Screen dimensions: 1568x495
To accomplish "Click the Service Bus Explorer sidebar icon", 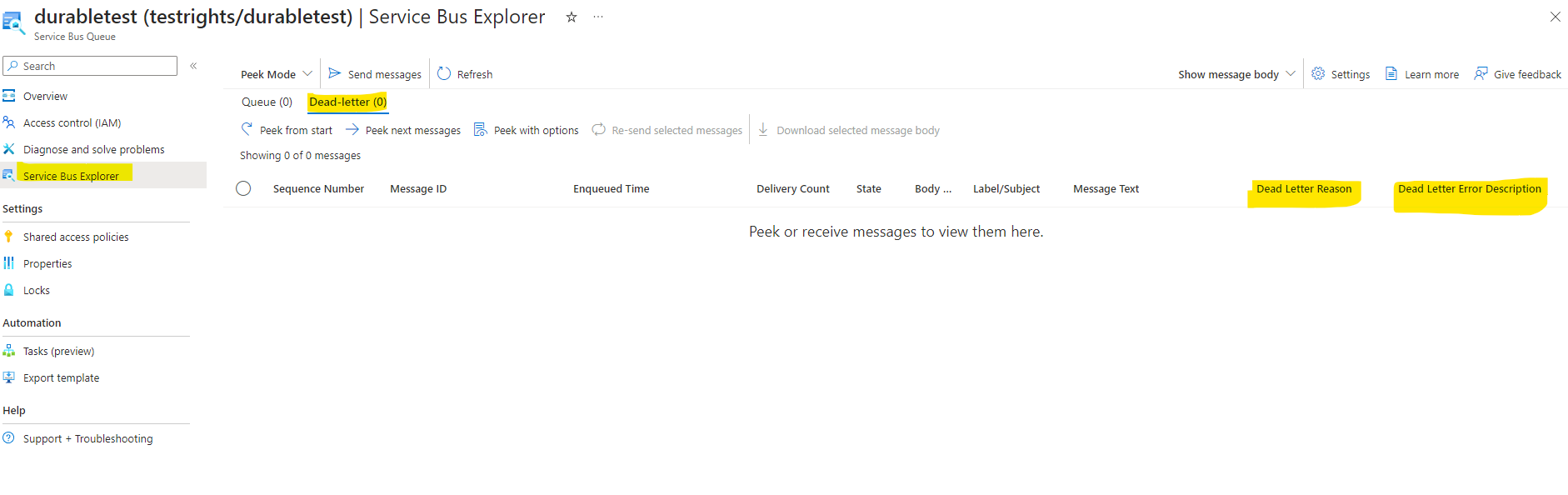I will point(9,175).
